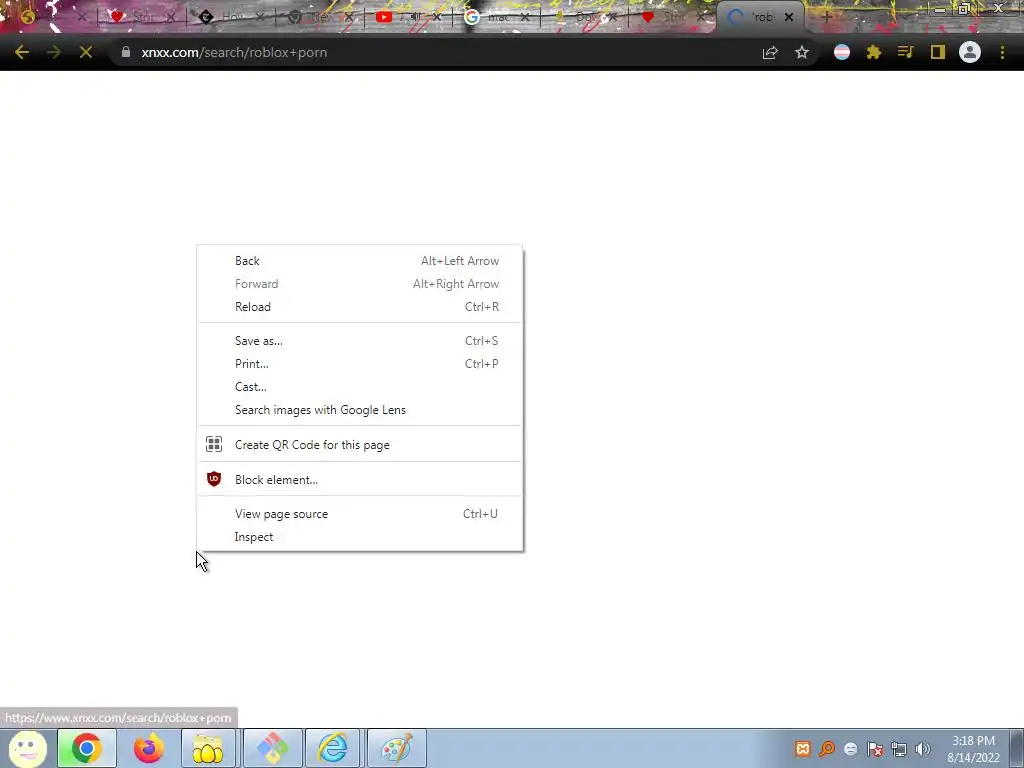
Task: Open Action Center flag tray icon
Action: tap(874, 749)
